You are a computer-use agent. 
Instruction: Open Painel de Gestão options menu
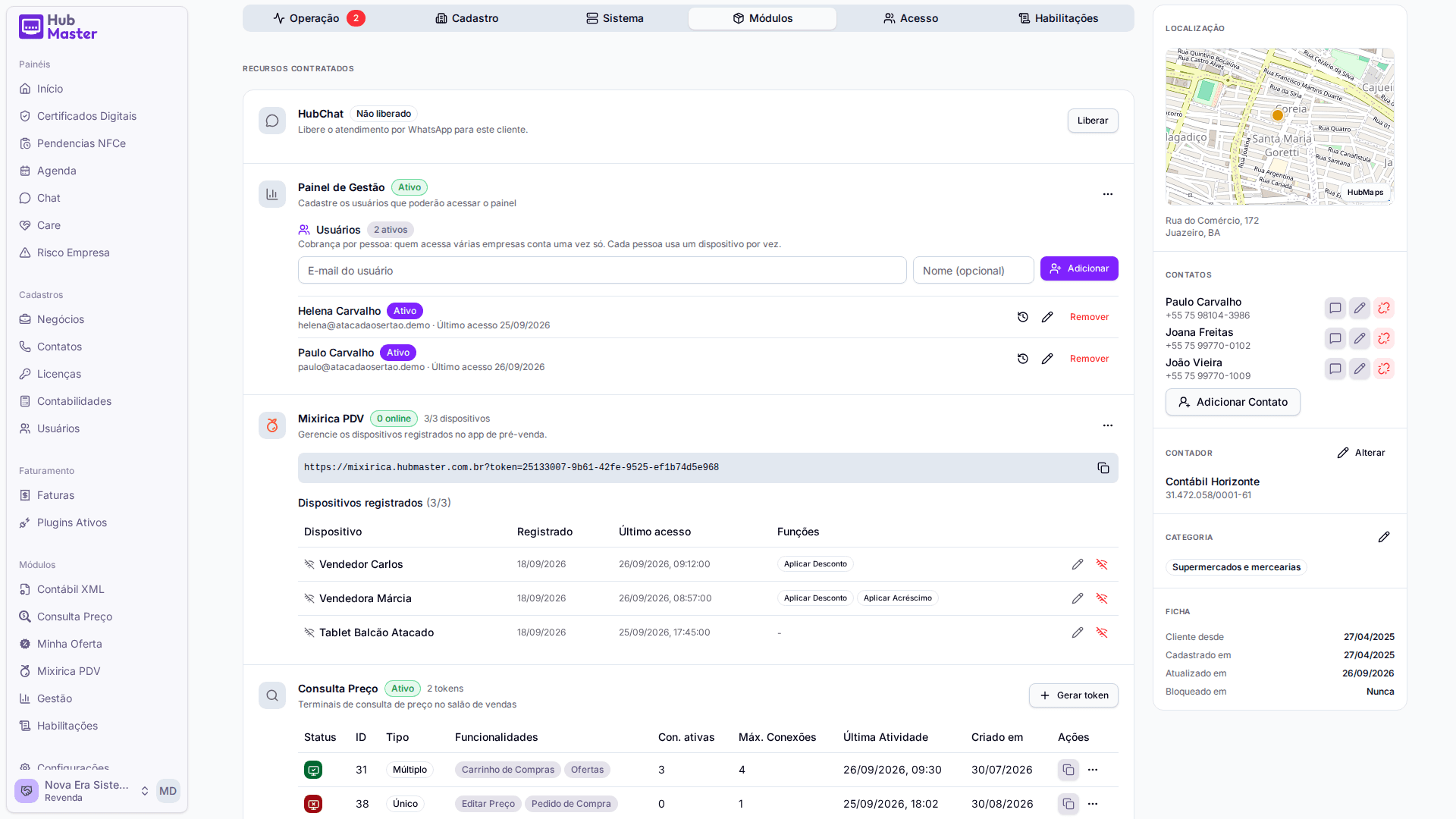[1108, 194]
